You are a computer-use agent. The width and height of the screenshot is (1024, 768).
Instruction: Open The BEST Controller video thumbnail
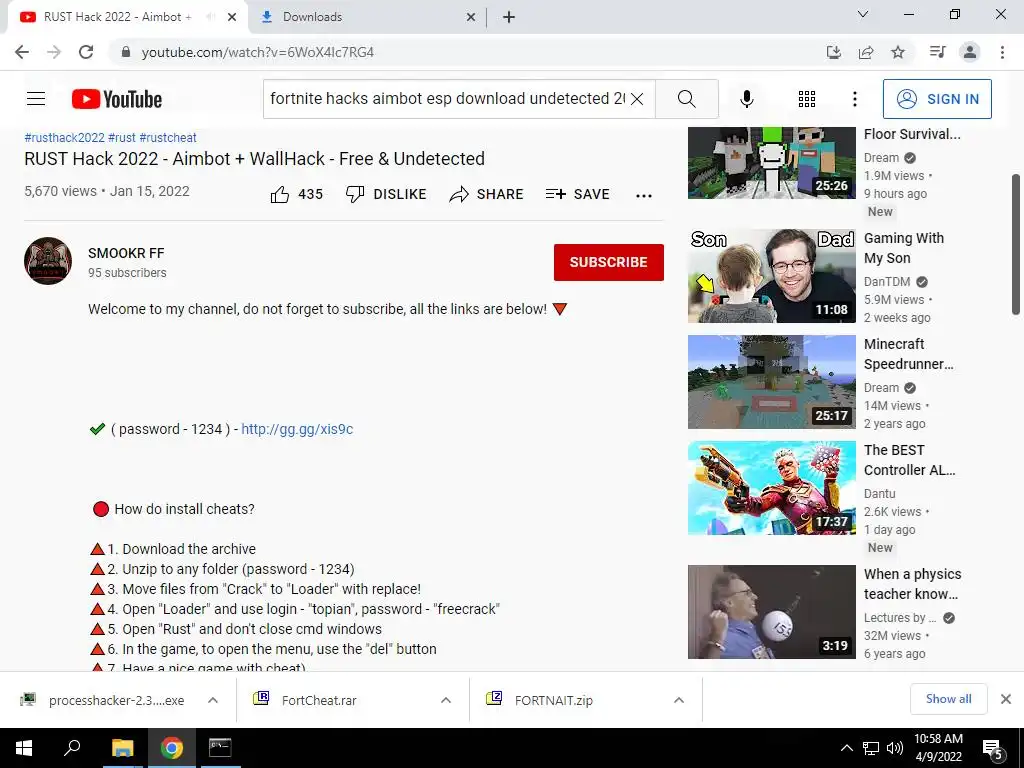771,487
